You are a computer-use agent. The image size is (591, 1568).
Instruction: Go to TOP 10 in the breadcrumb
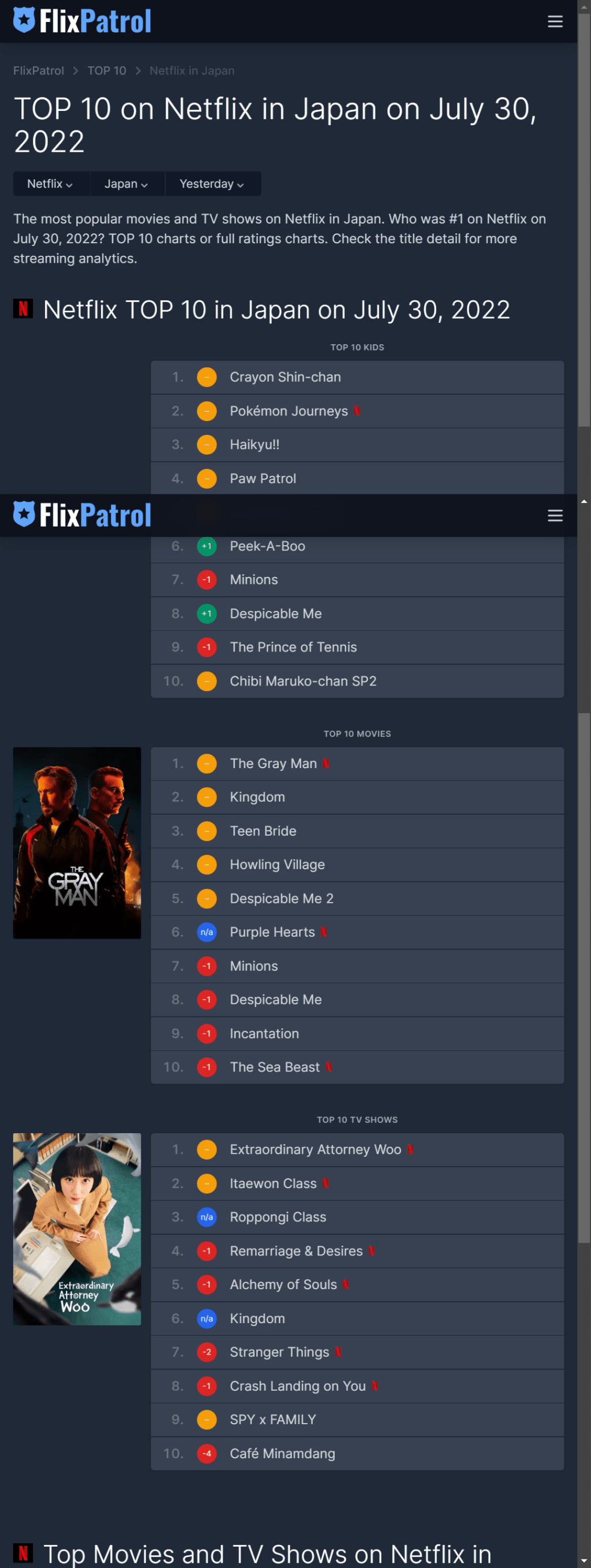(107, 70)
